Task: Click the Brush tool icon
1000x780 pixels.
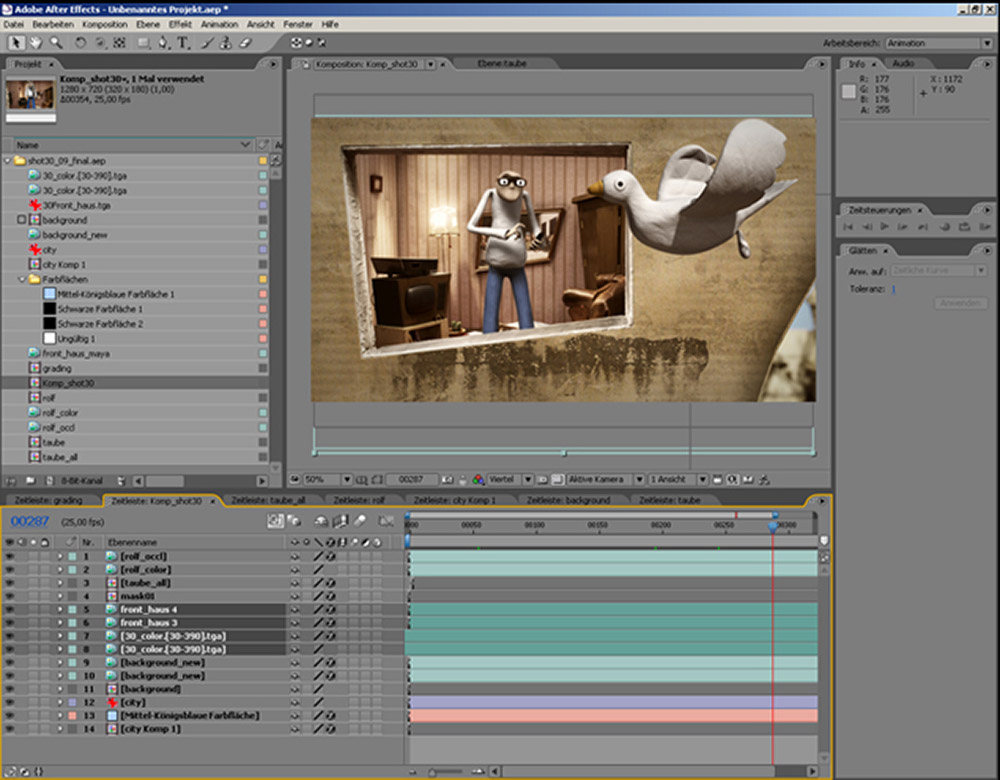Action: coord(208,43)
